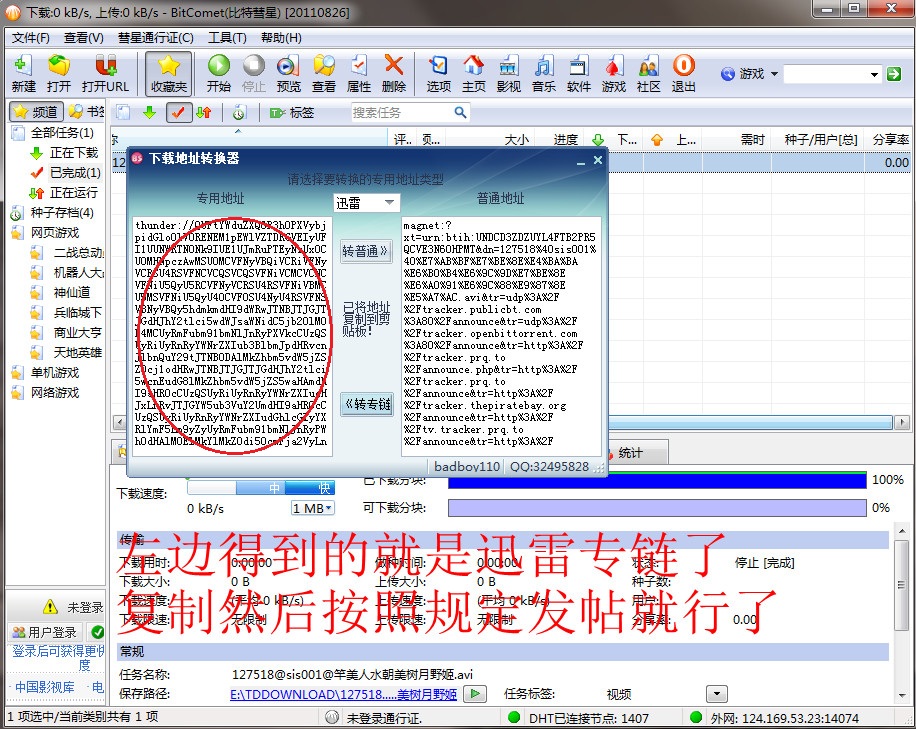Viewport: 916px width, 729px height.
Task: Open the 网络游戏 folder
Action: click(x=54, y=393)
